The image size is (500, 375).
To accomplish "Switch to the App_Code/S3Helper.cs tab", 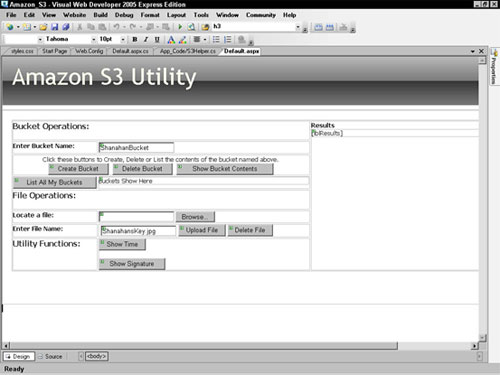I will (x=188, y=51).
